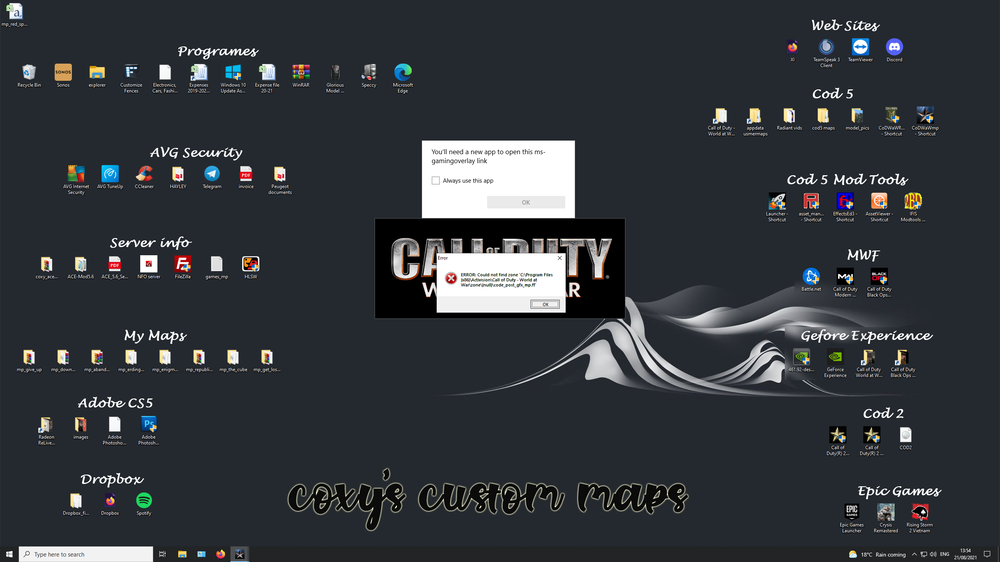Check the 'Always use this app' checkbox
Screen dimensions: 1000x562
click(x=436, y=181)
